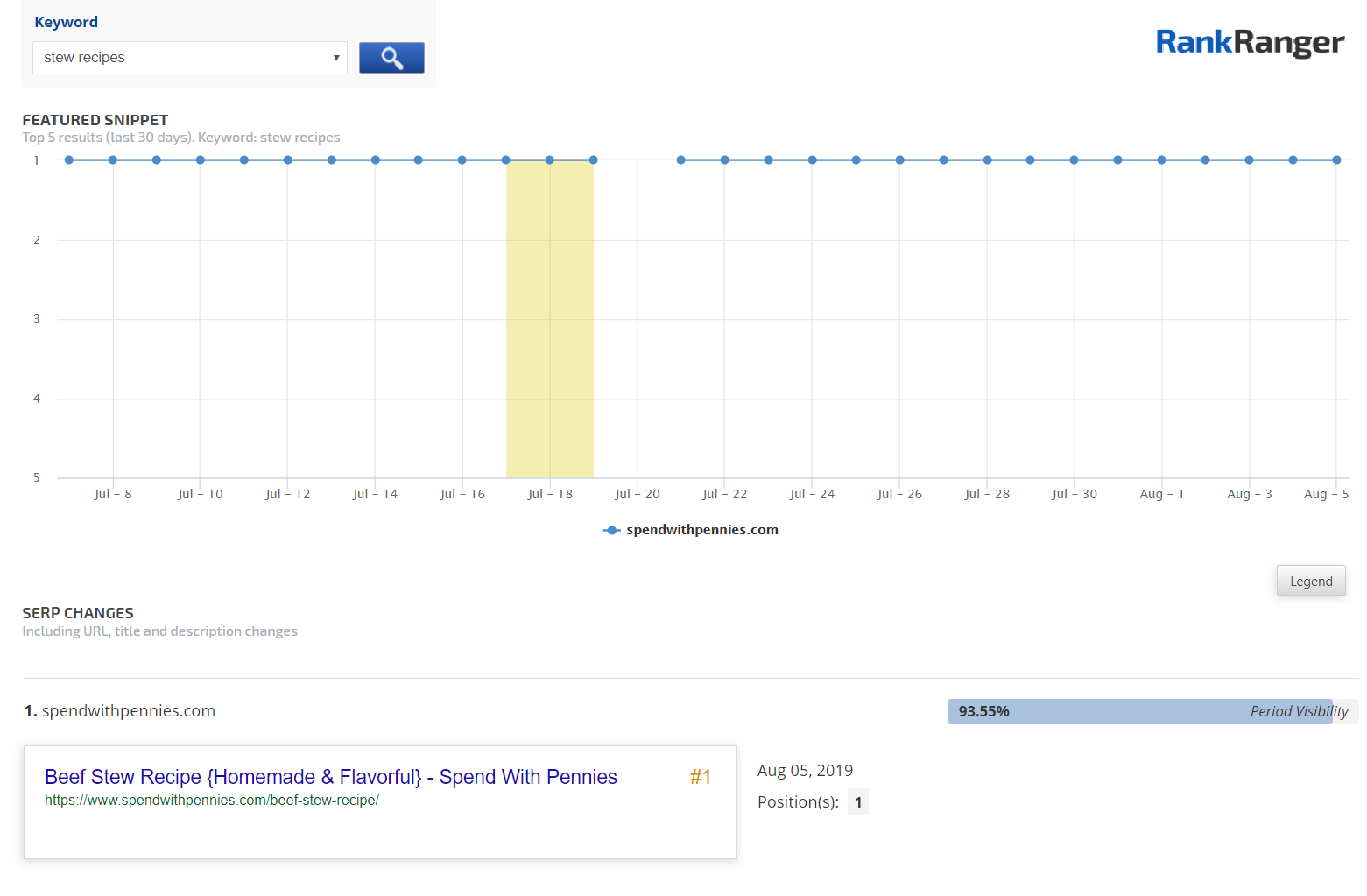Screen dimensions: 1367x896
Task: Click the data point at Jul - 14
Action: 375,160
